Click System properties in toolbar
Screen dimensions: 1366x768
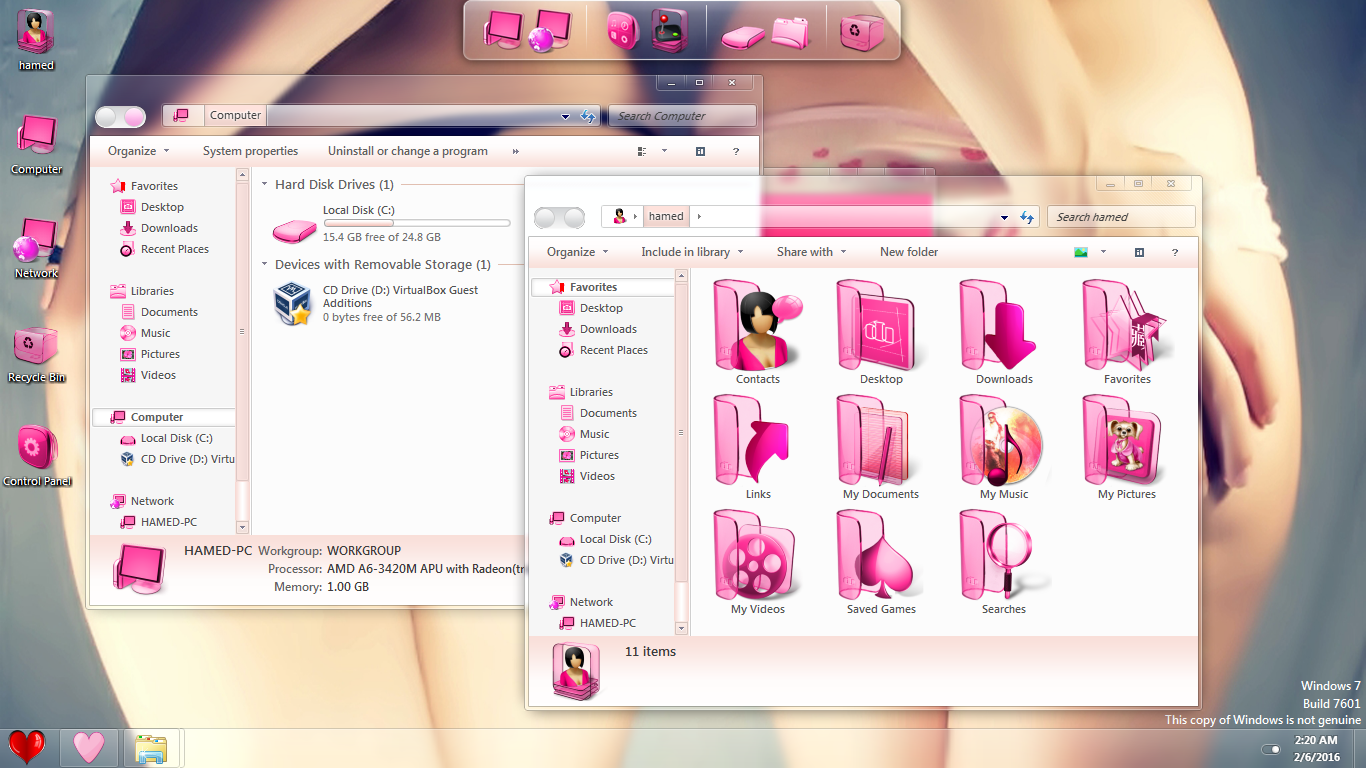pos(250,152)
